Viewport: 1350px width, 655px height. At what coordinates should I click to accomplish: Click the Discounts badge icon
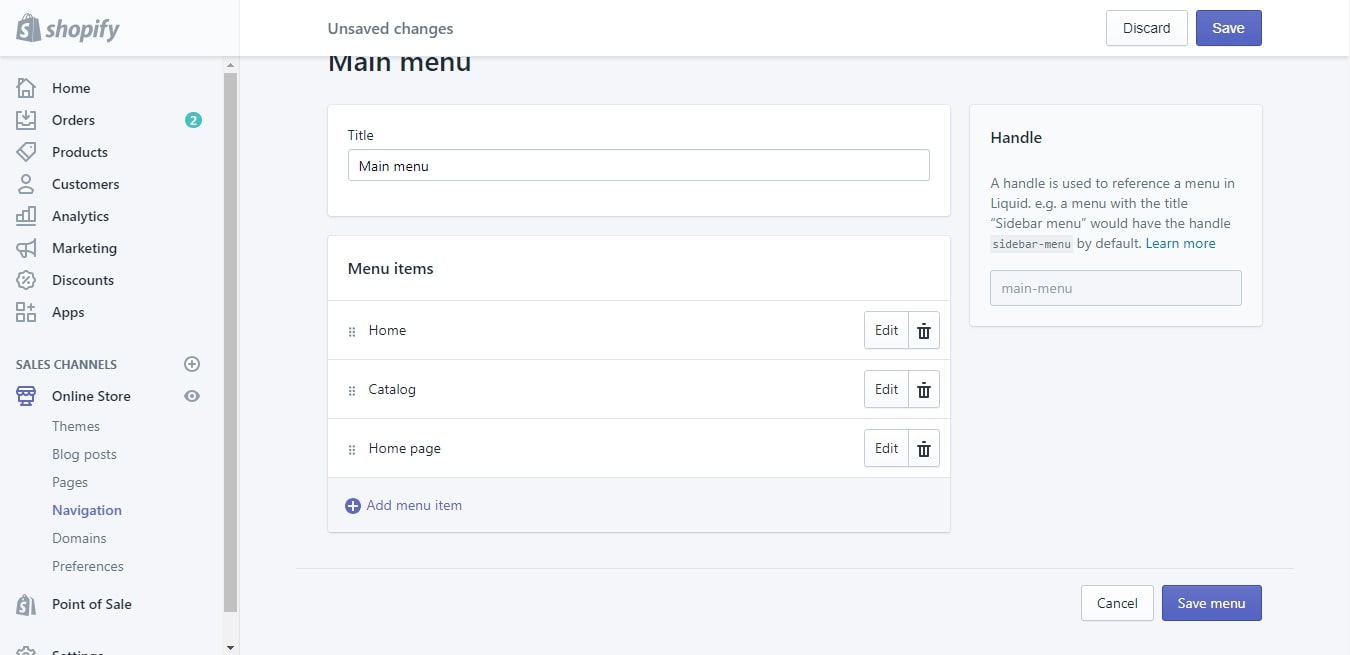tap(26, 280)
